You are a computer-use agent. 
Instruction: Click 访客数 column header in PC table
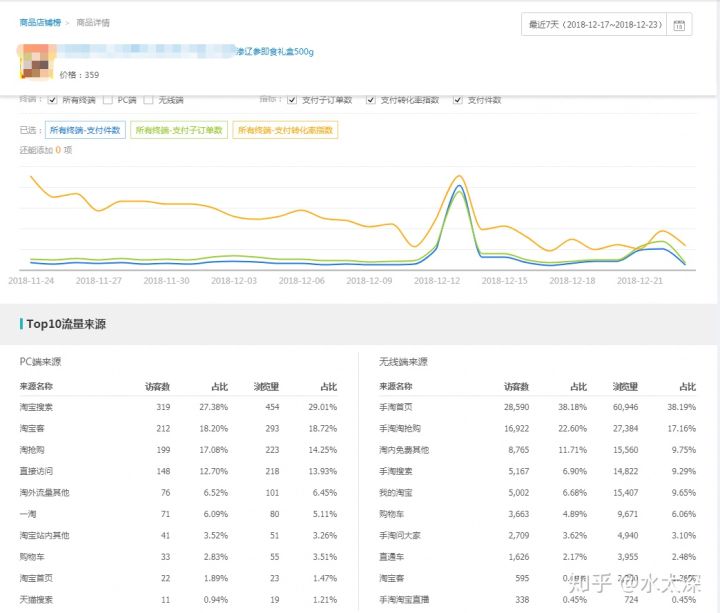click(157, 386)
